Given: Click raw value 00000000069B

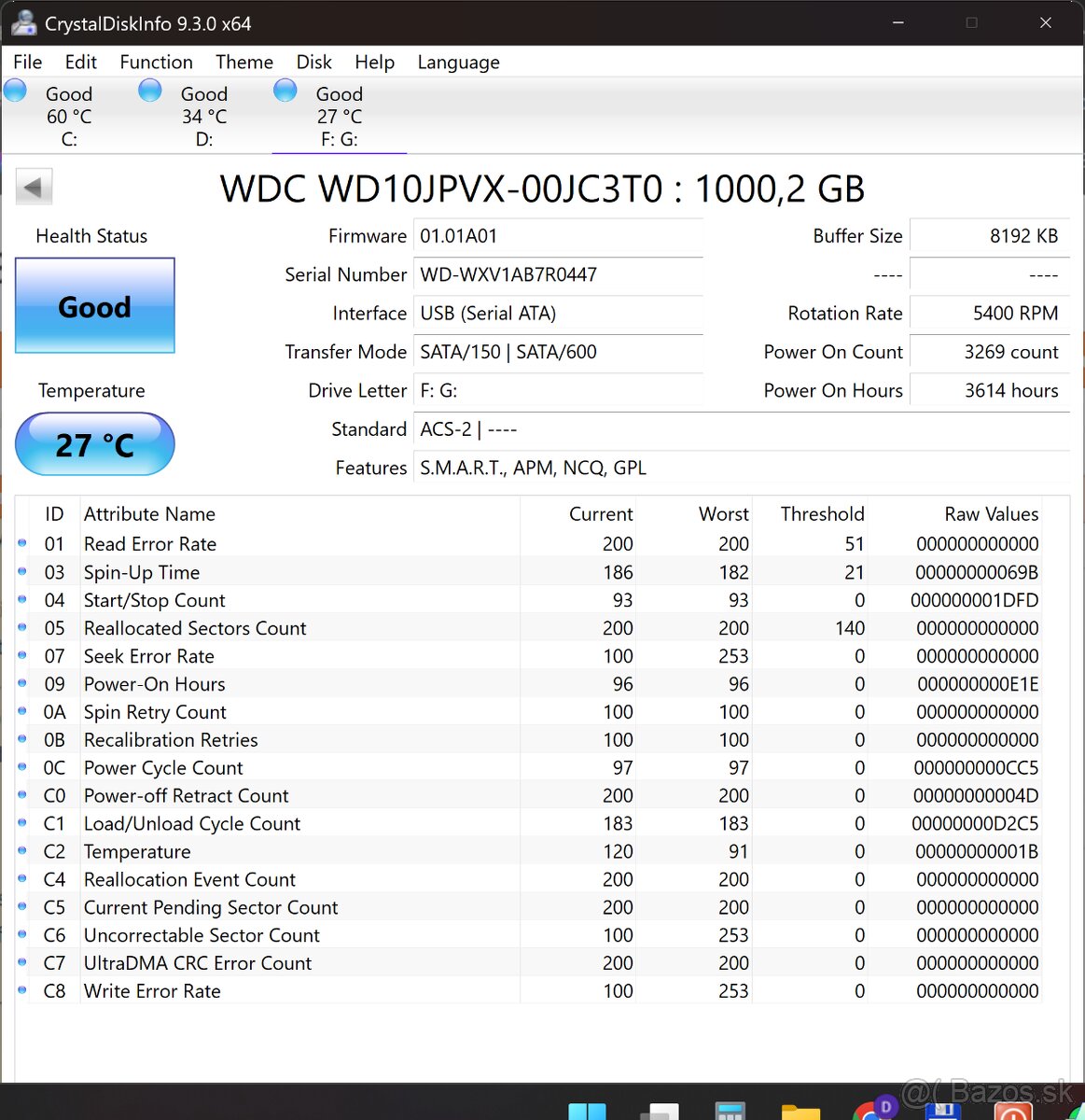Looking at the screenshot, I should tap(977, 572).
